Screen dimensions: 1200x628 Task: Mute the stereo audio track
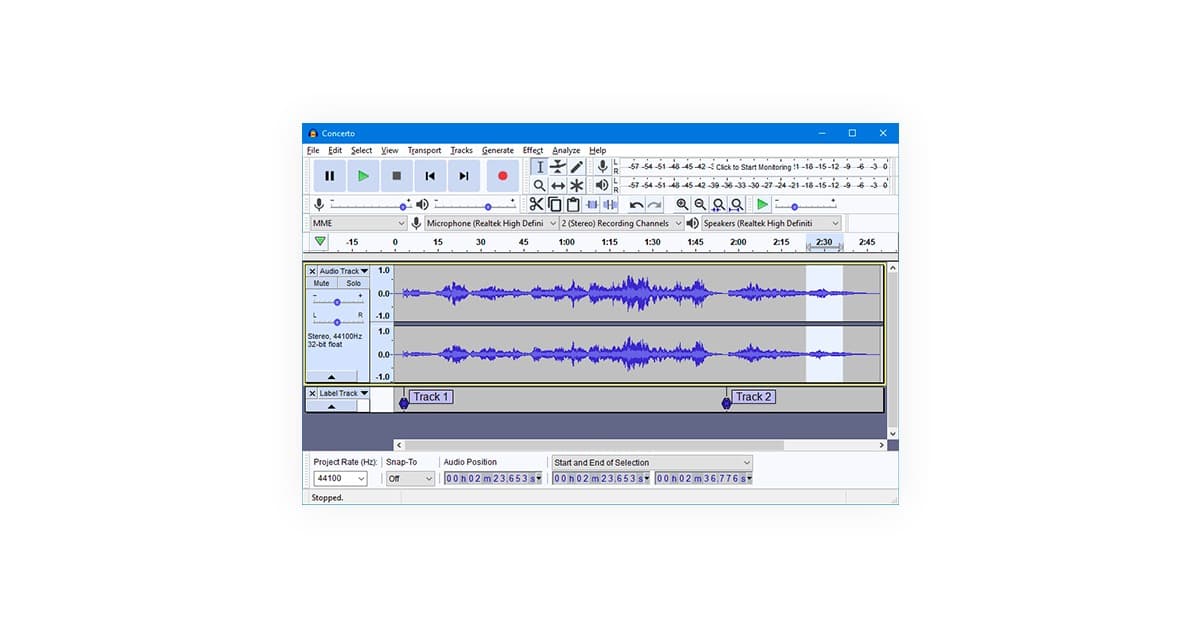[323, 283]
